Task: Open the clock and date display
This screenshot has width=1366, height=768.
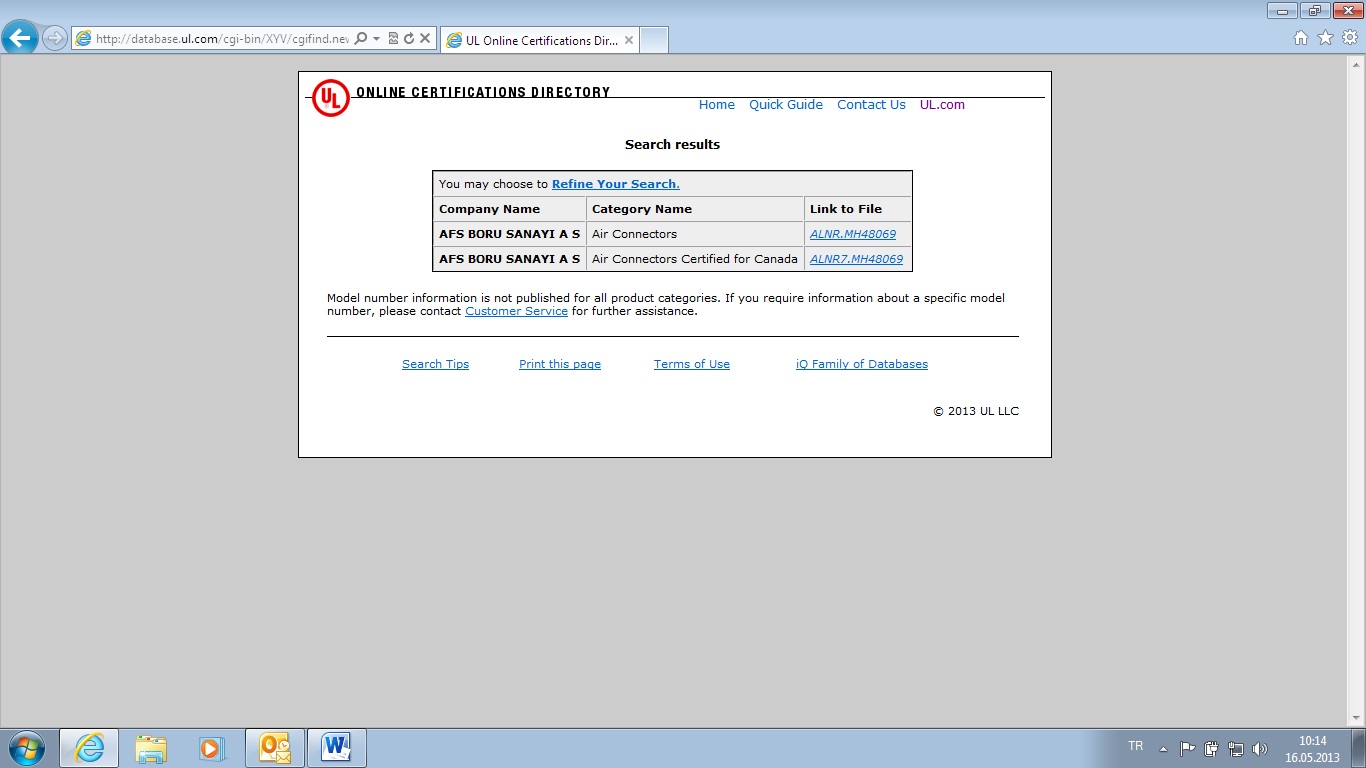Action: pos(1312,749)
